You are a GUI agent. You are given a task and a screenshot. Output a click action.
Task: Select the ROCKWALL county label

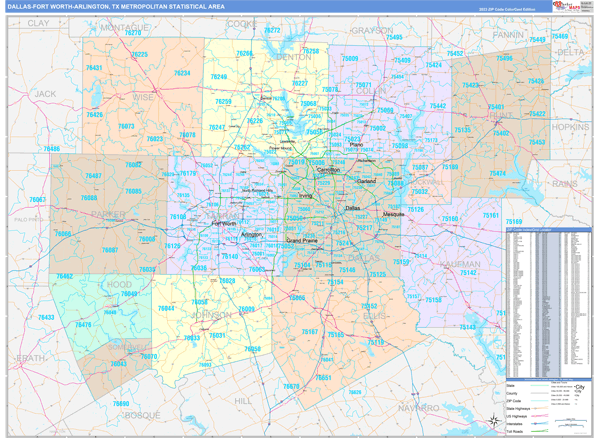click(426, 182)
